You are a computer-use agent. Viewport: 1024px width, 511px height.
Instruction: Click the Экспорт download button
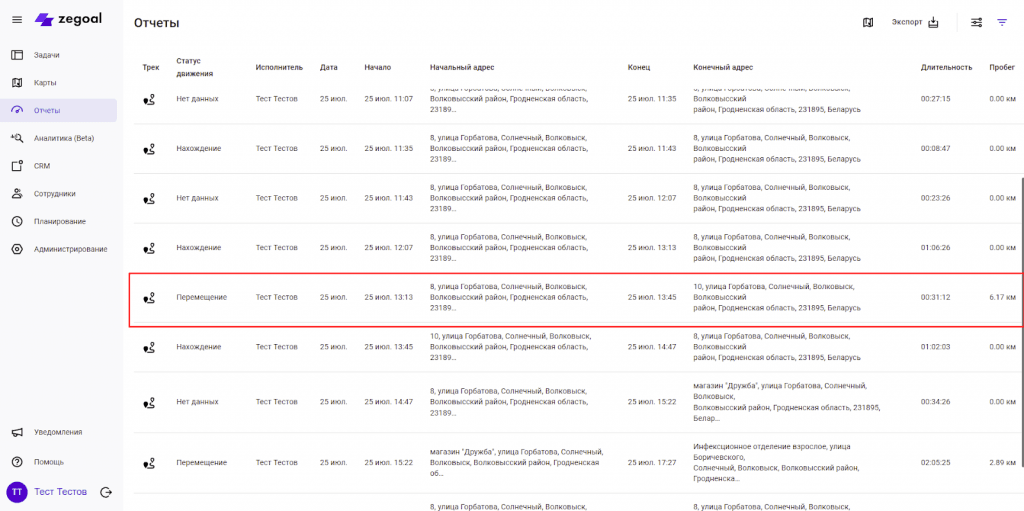coord(915,22)
